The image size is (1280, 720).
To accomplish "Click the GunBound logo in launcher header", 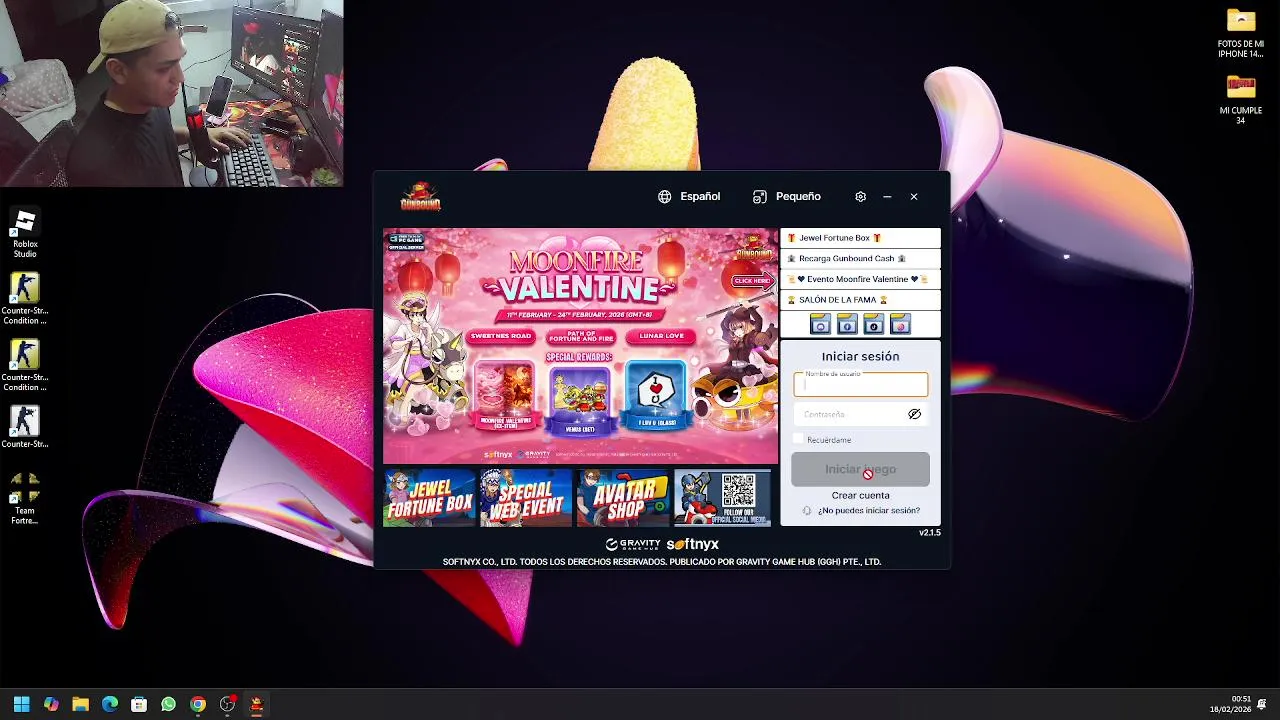I will pos(420,196).
